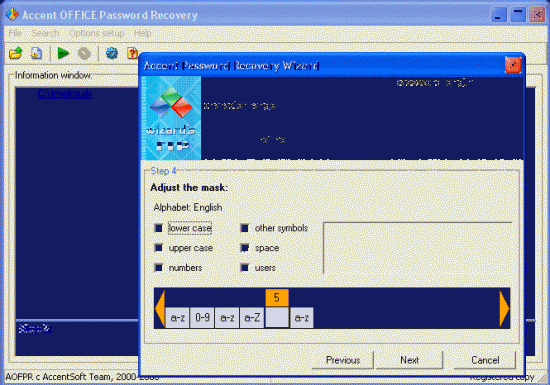Click the right orange arrow of mask strip

[x=504, y=309]
